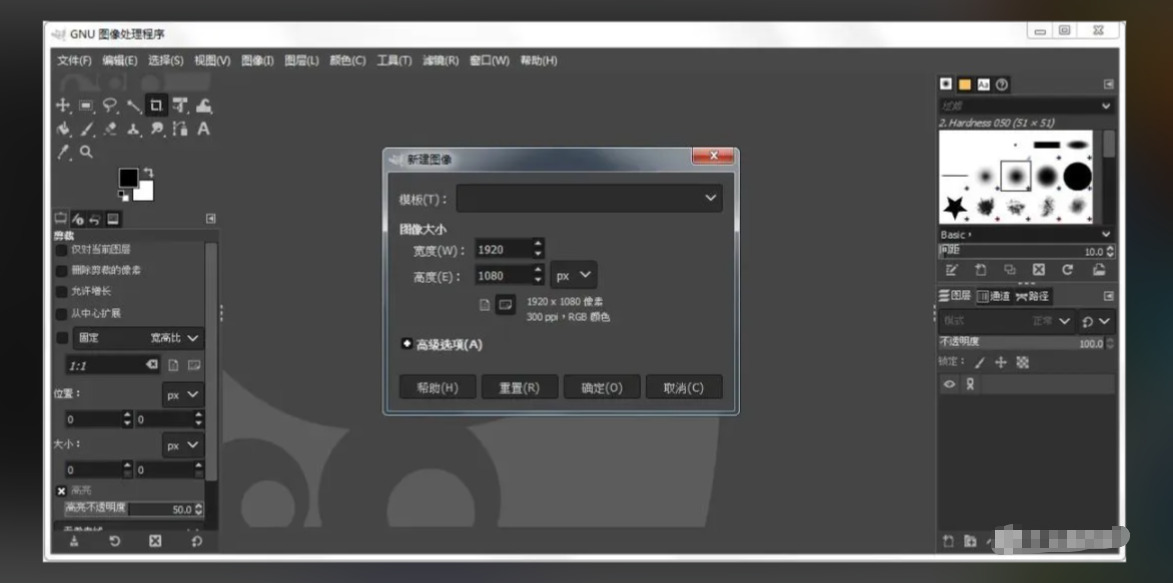Screen dimensions: 1173x583
Task: Click New layer icon at panel bottom
Action: click(948, 540)
